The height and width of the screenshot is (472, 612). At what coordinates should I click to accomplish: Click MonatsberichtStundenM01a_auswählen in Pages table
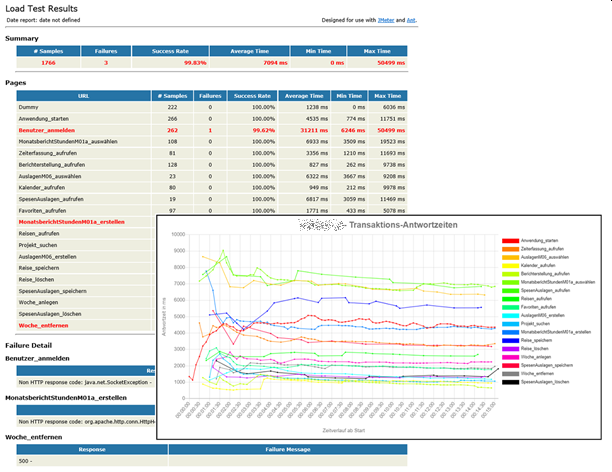pyautogui.click(x=68, y=141)
